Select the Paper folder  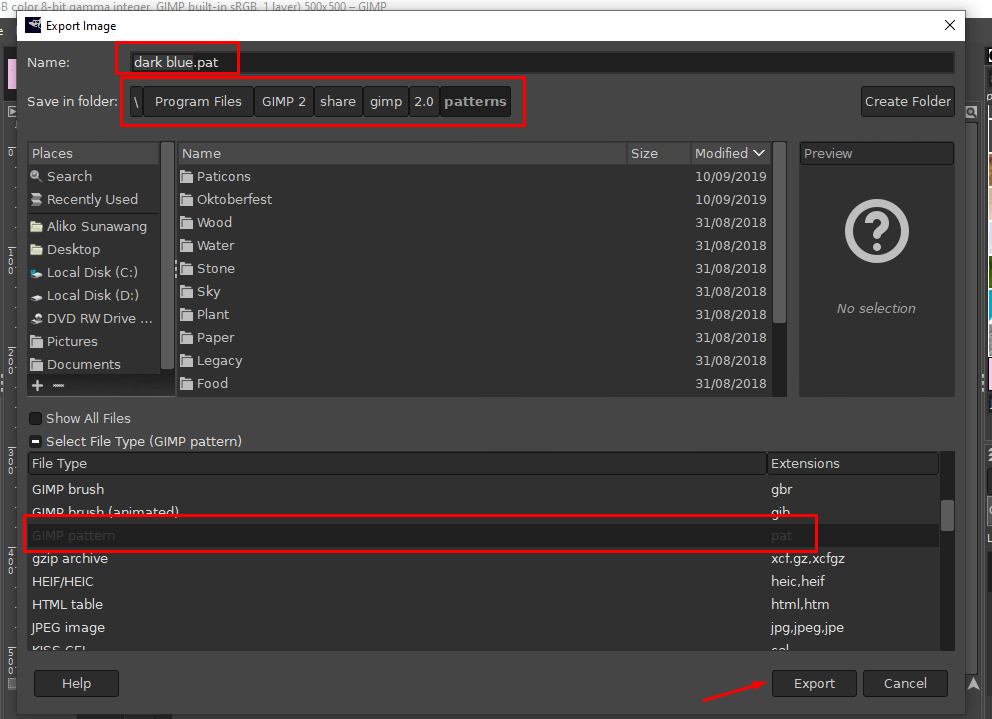[474, 337]
